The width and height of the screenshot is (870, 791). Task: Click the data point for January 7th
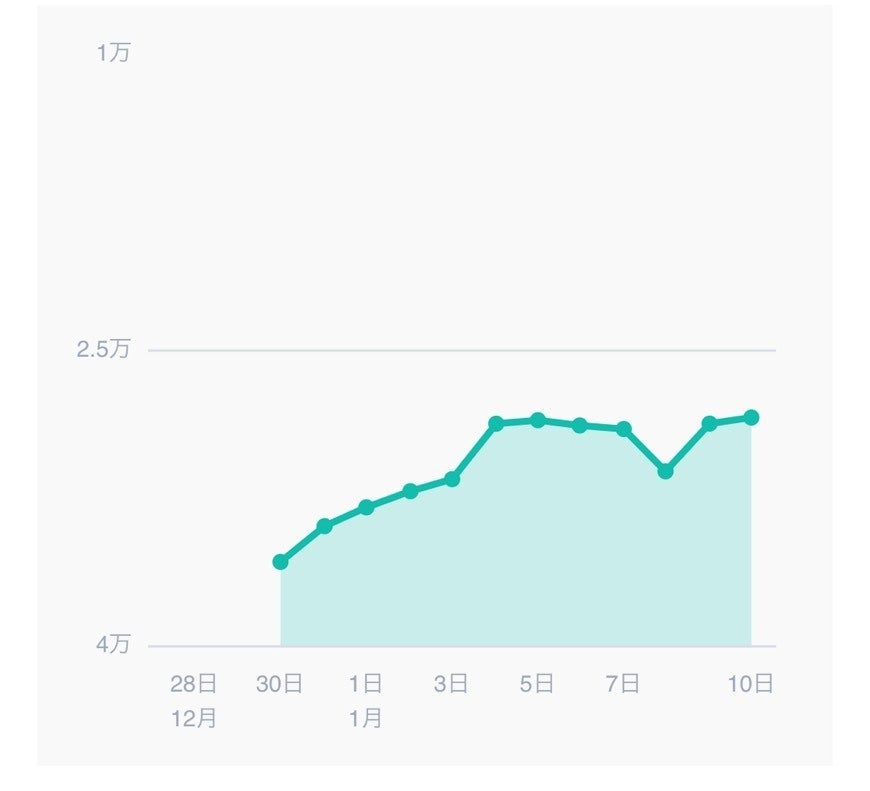coord(624,429)
